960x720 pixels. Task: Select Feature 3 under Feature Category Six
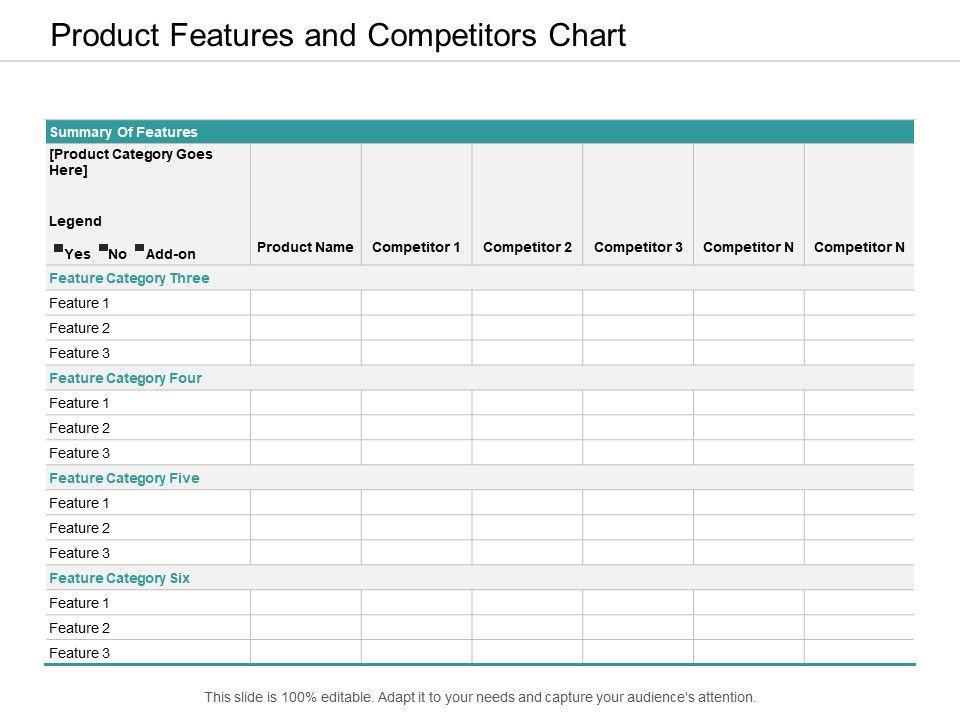coord(79,653)
